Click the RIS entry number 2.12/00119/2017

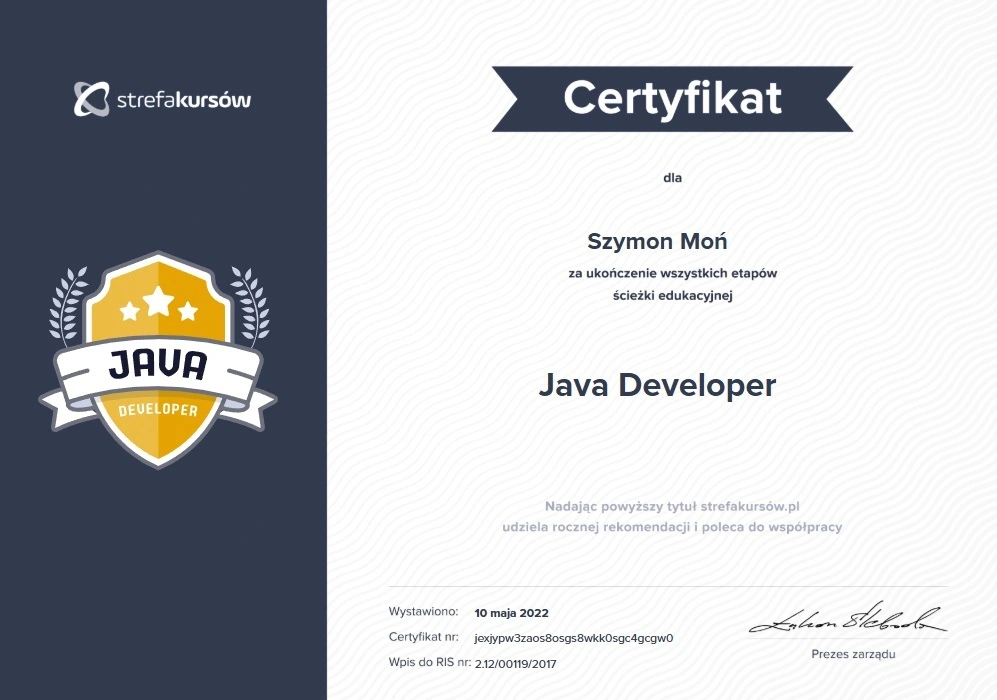515,663
